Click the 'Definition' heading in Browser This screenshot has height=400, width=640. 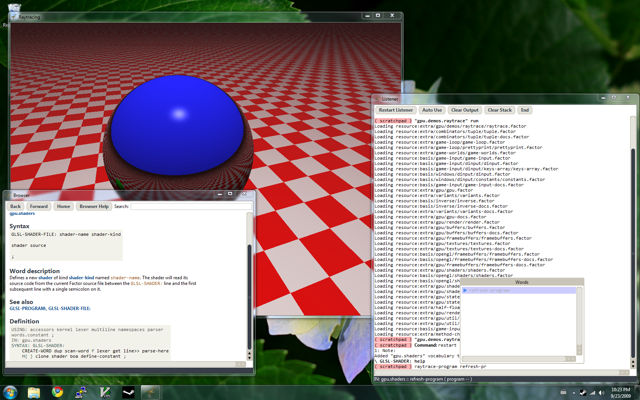coord(24,322)
